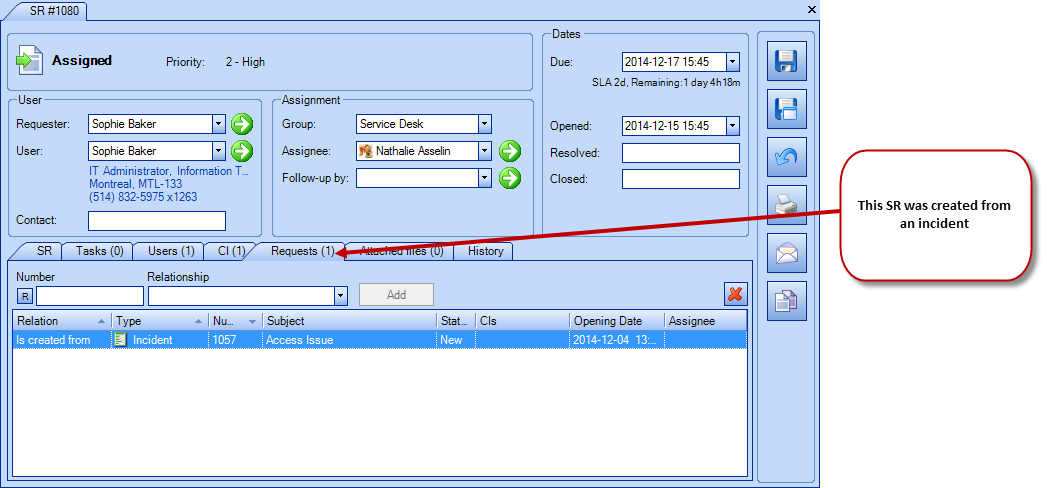The height and width of the screenshot is (488, 1047).
Task: Click the green arrow beside Follow-up by
Action: (510, 178)
